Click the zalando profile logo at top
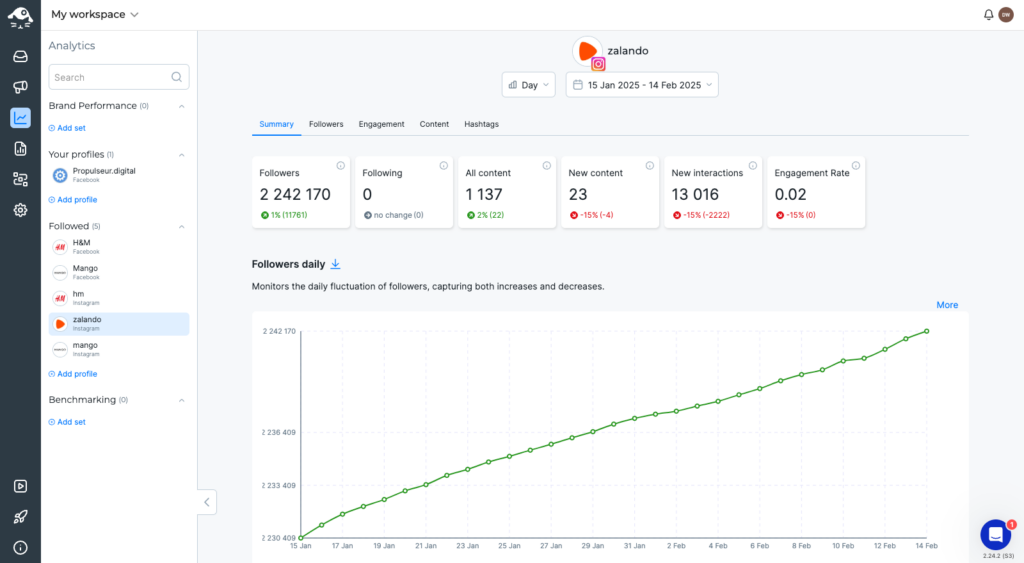1024x563 pixels. click(x=588, y=51)
